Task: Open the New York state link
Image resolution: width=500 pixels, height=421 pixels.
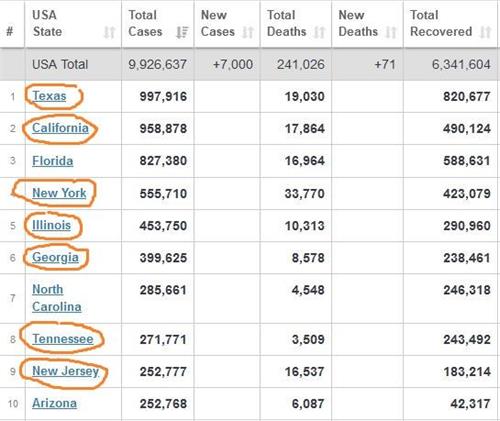Action: tap(59, 193)
